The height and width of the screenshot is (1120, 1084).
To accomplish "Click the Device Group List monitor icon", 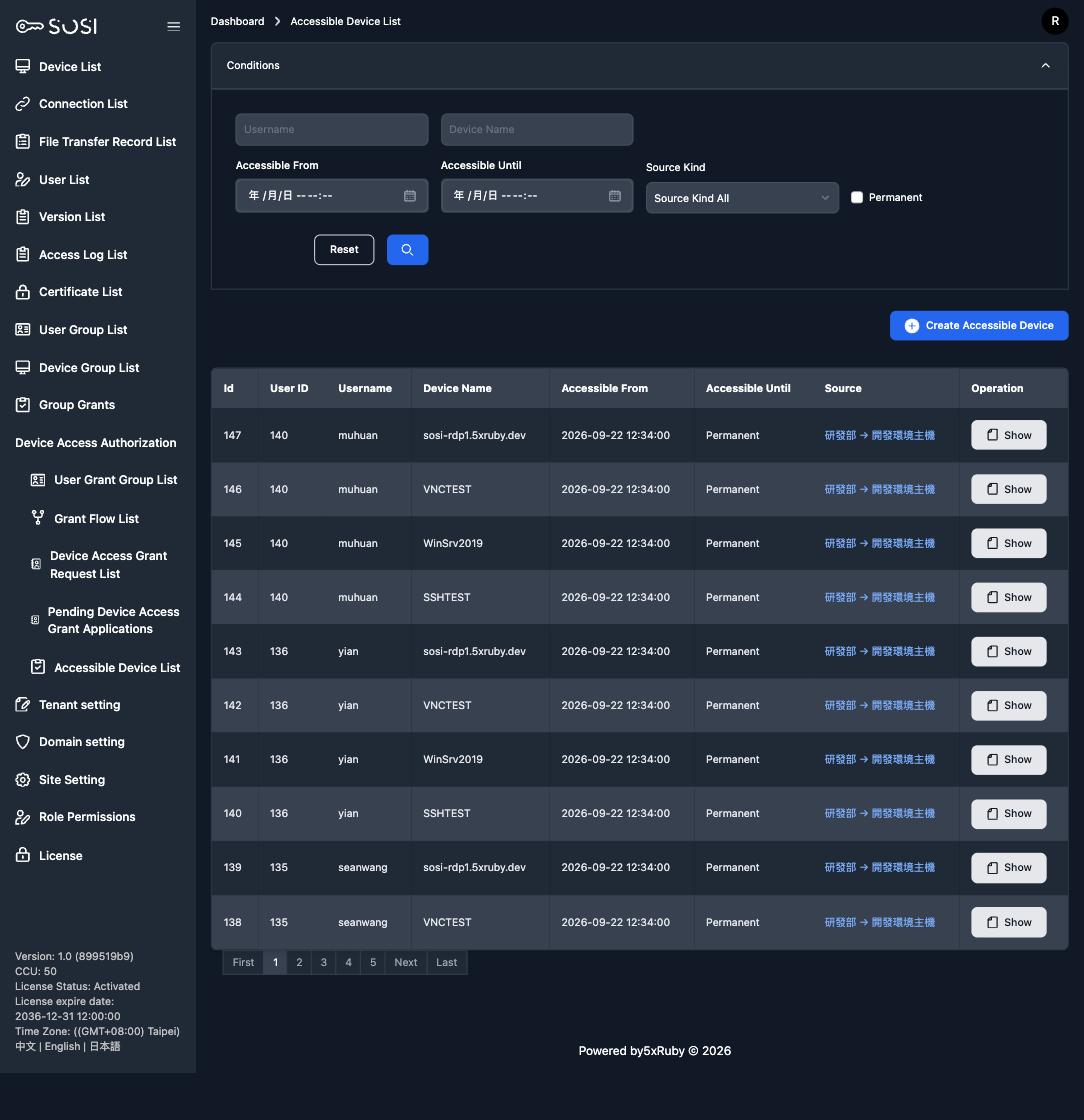I will tap(23, 367).
